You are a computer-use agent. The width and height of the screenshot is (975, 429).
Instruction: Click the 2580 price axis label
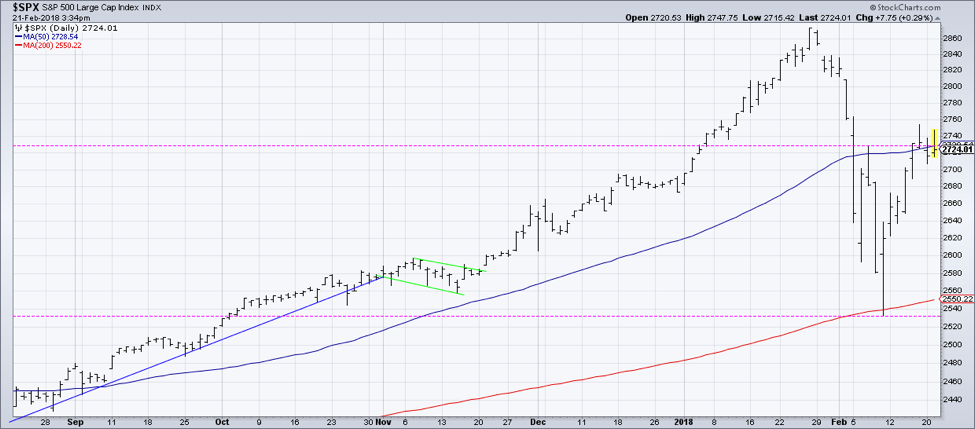(953, 273)
